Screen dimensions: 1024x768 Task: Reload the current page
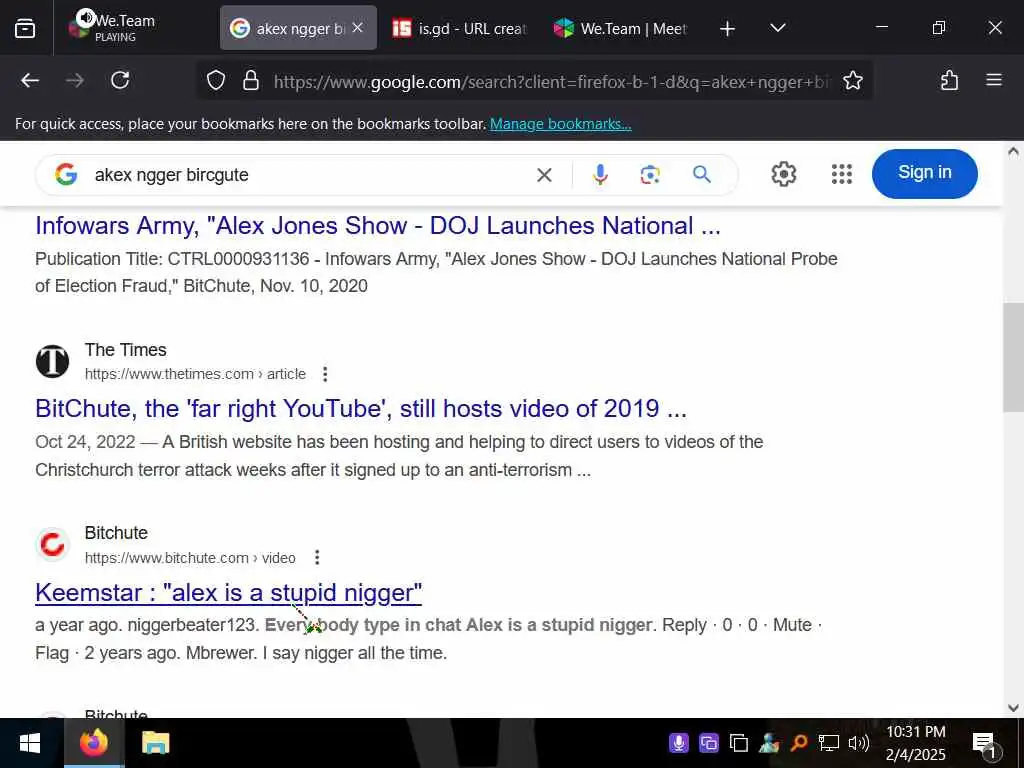click(120, 80)
